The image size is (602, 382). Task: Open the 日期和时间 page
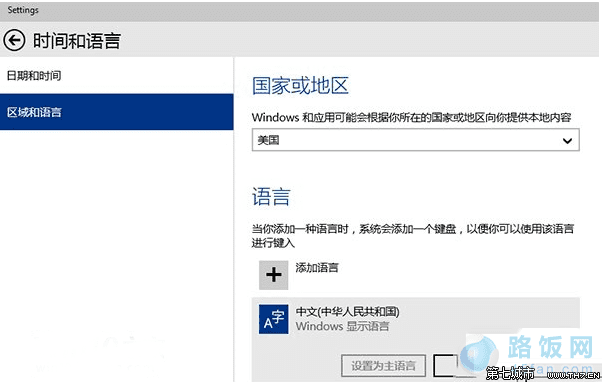[x=117, y=76]
